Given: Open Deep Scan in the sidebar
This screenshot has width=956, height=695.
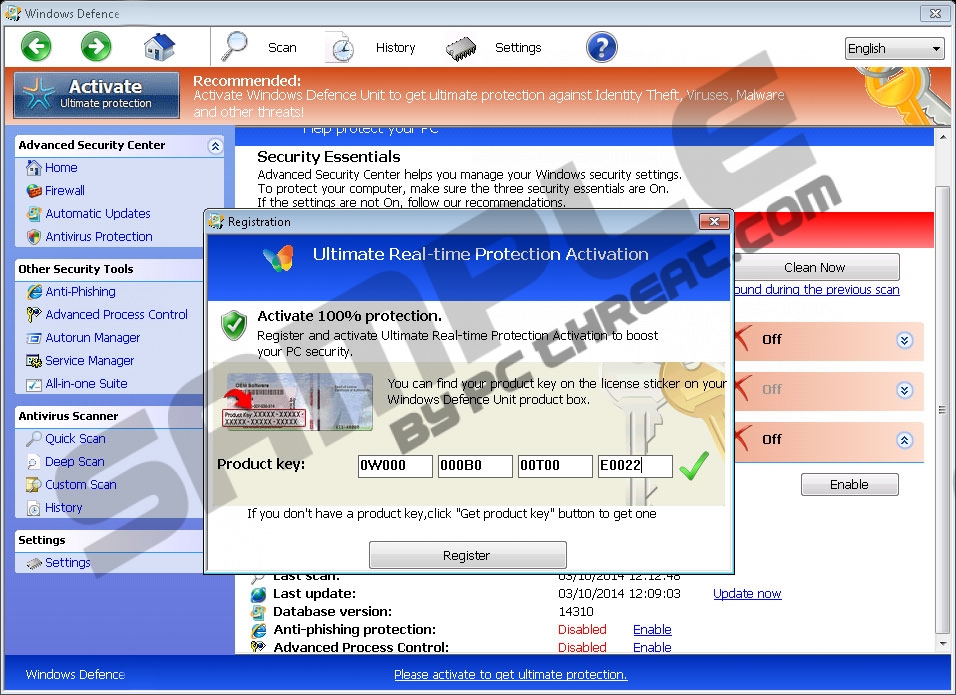Looking at the screenshot, I should point(74,462).
